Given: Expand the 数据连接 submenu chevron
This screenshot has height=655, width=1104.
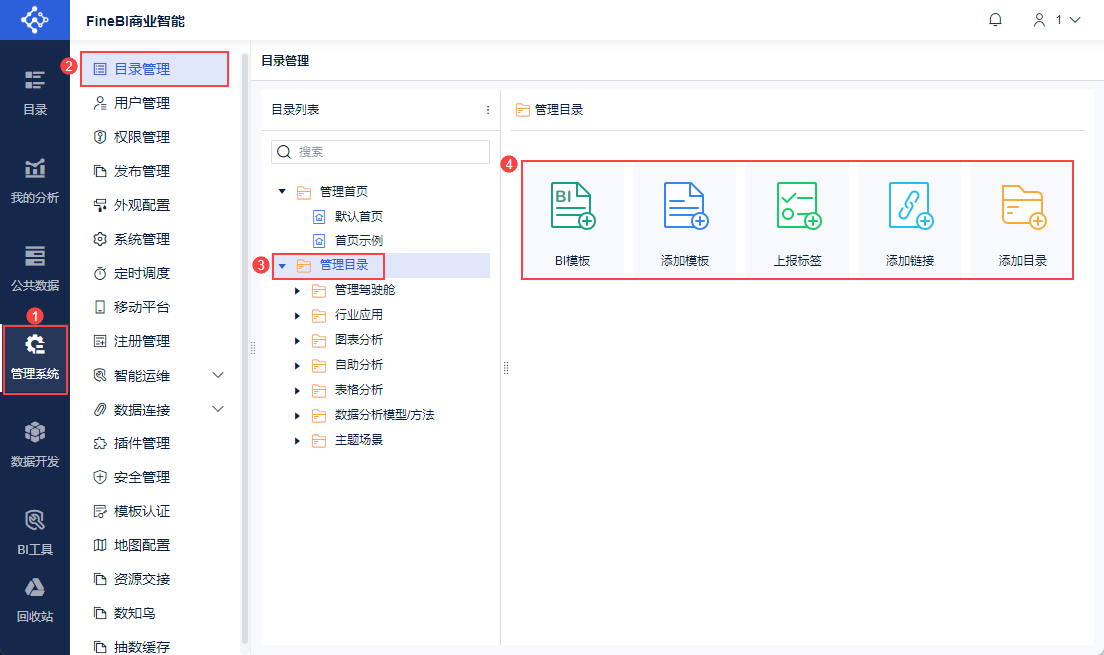Looking at the screenshot, I should [218, 409].
